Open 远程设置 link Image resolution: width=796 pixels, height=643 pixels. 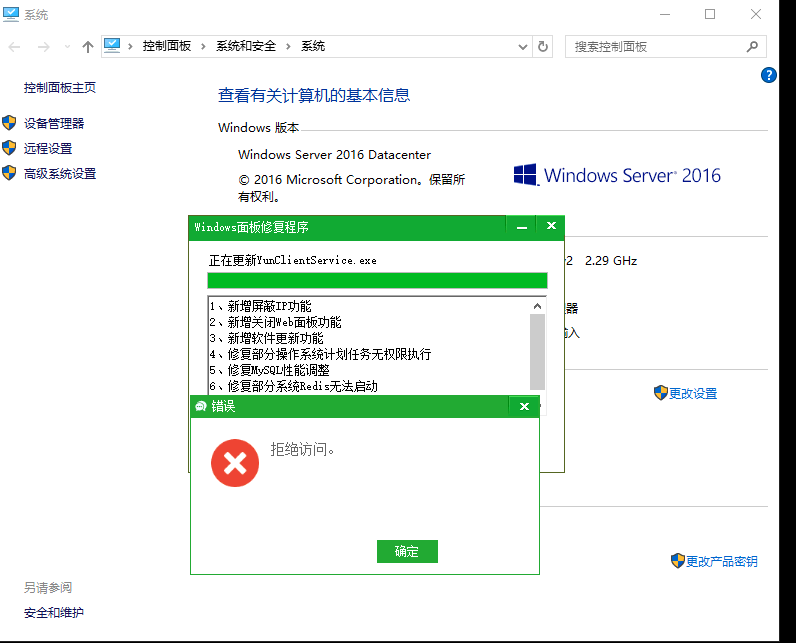48,148
